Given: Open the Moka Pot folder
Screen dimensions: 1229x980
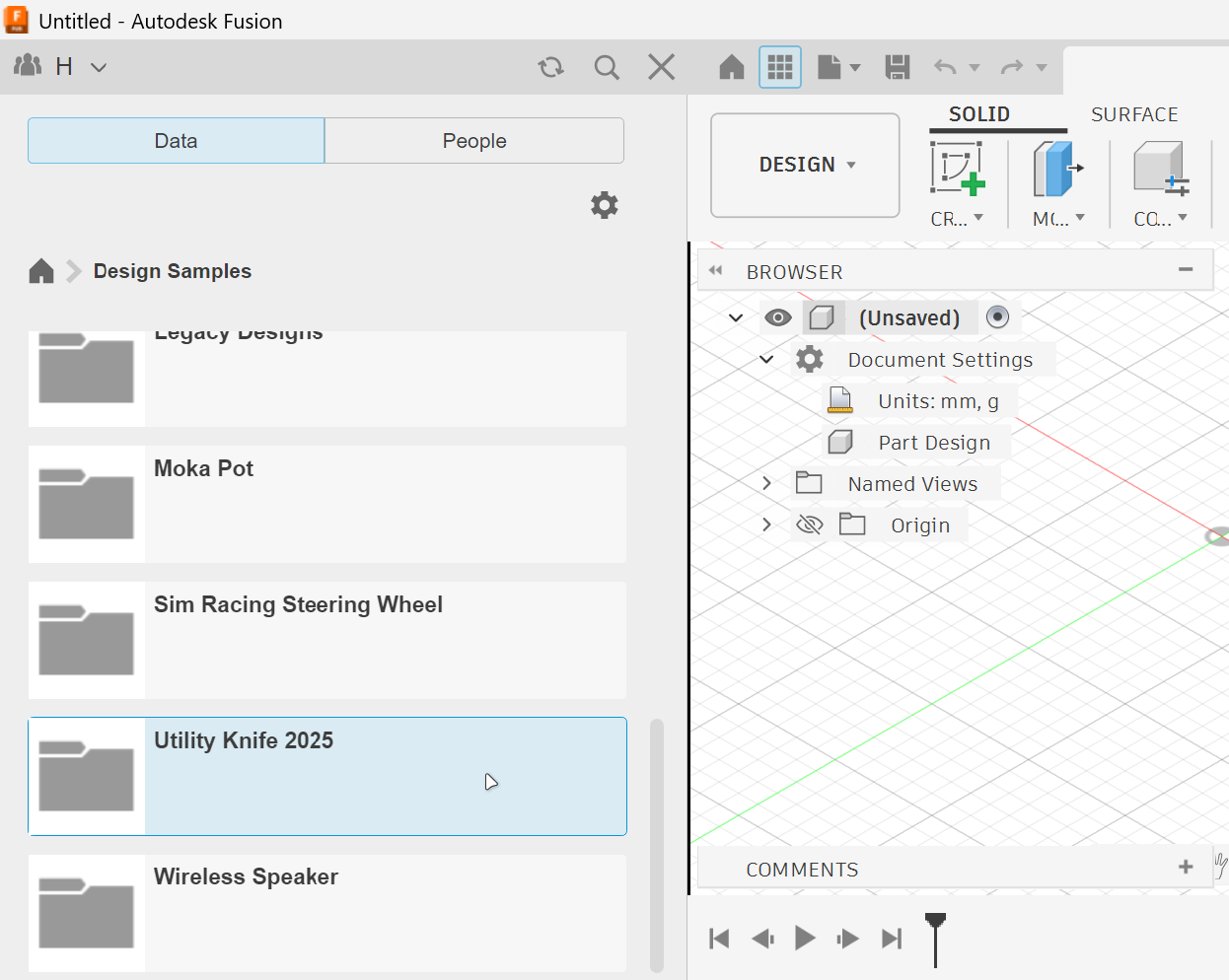Looking at the screenshot, I should [x=327, y=504].
